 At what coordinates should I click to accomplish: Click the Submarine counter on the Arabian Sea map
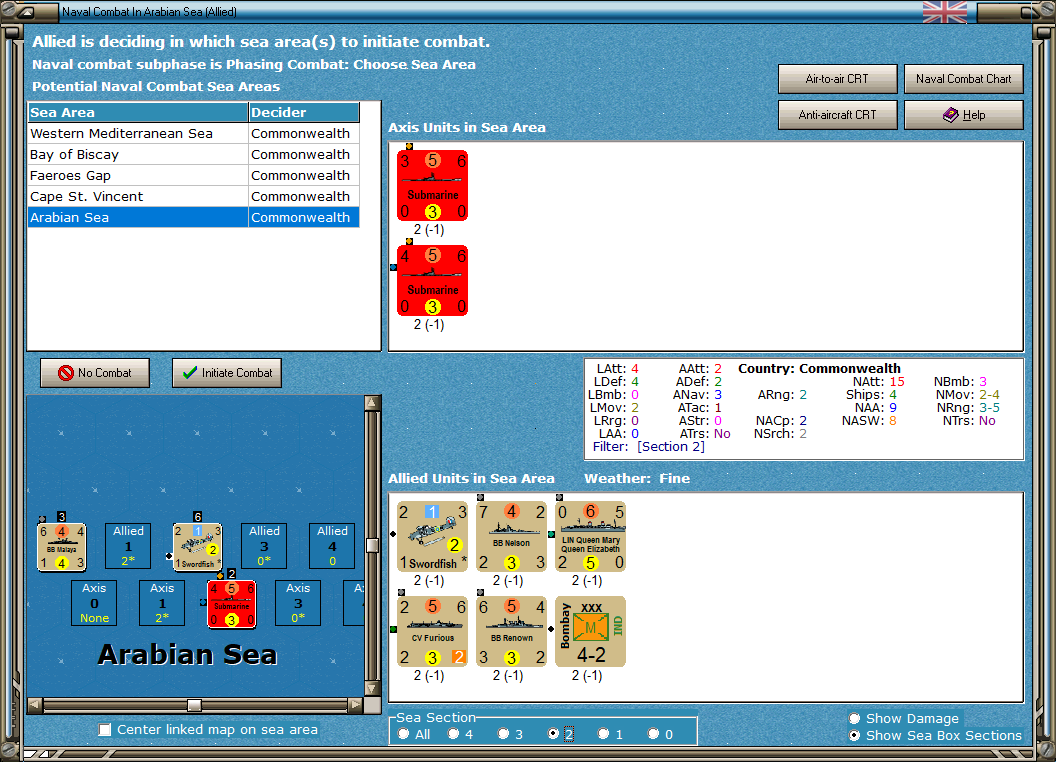click(x=232, y=604)
